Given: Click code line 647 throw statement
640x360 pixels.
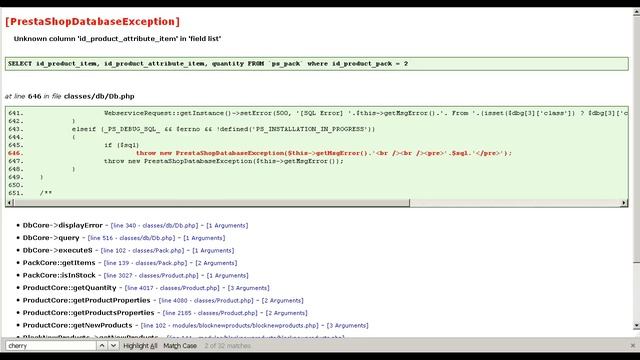Looking at the screenshot, I should (224, 161).
